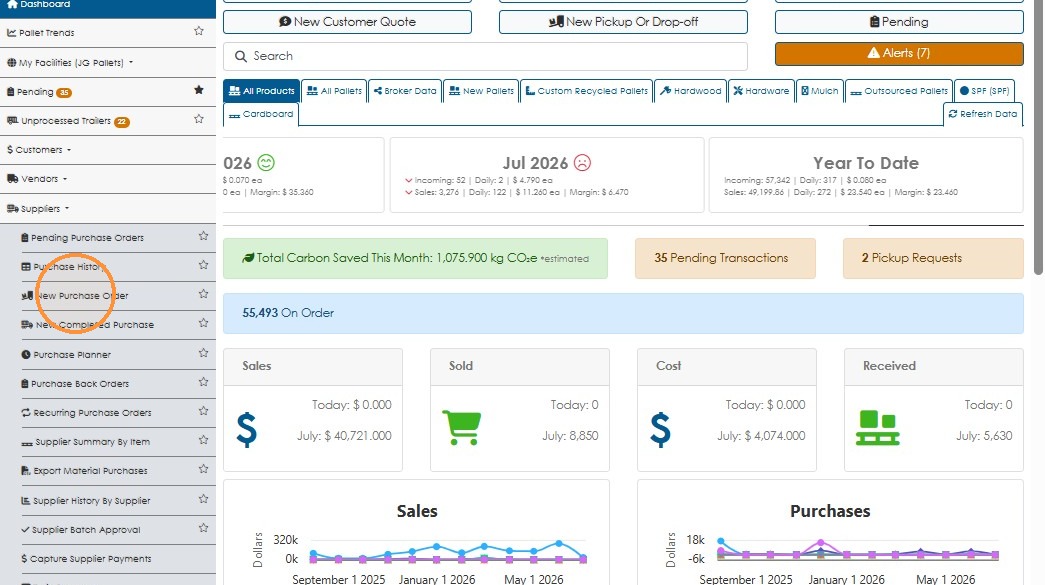Star the Purchase Planner menu item
Image resolution: width=1045 pixels, height=585 pixels.
click(x=203, y=353)
